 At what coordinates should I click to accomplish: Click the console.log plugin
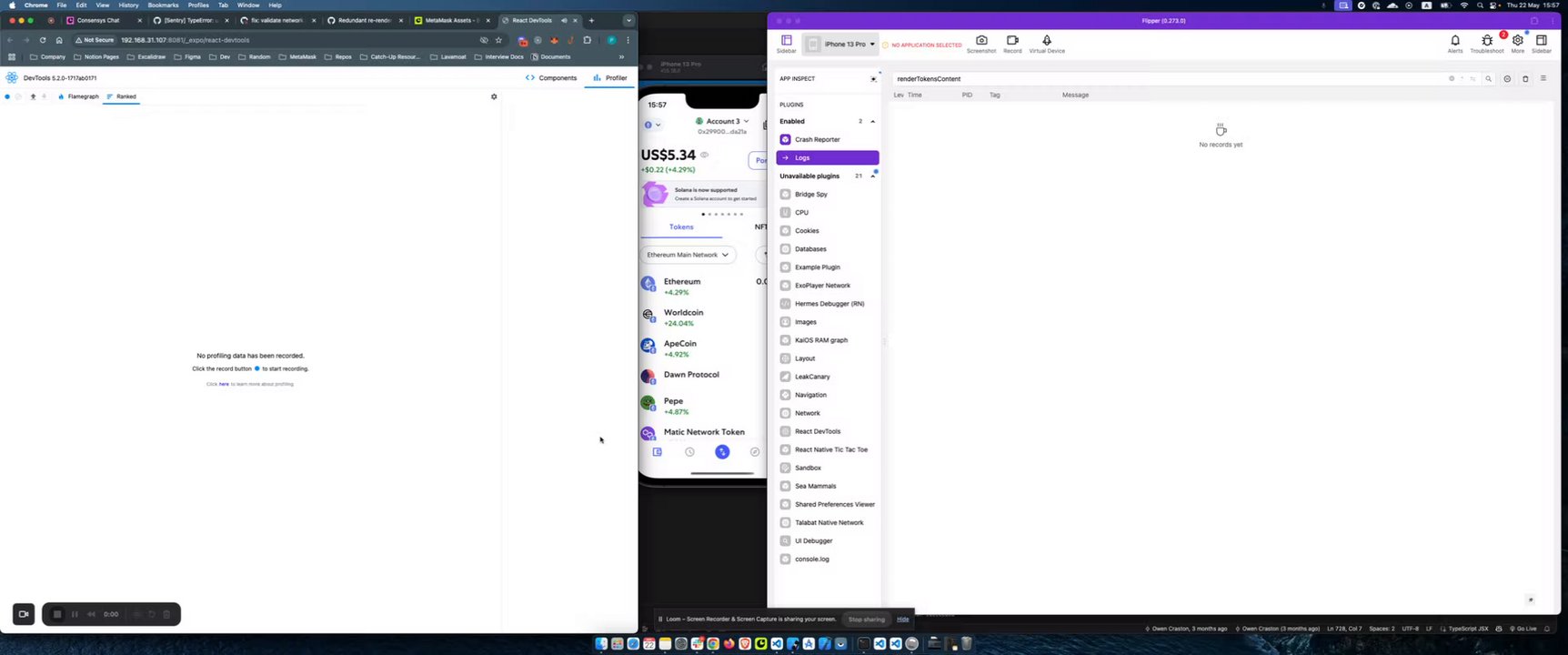coord(828,559)
